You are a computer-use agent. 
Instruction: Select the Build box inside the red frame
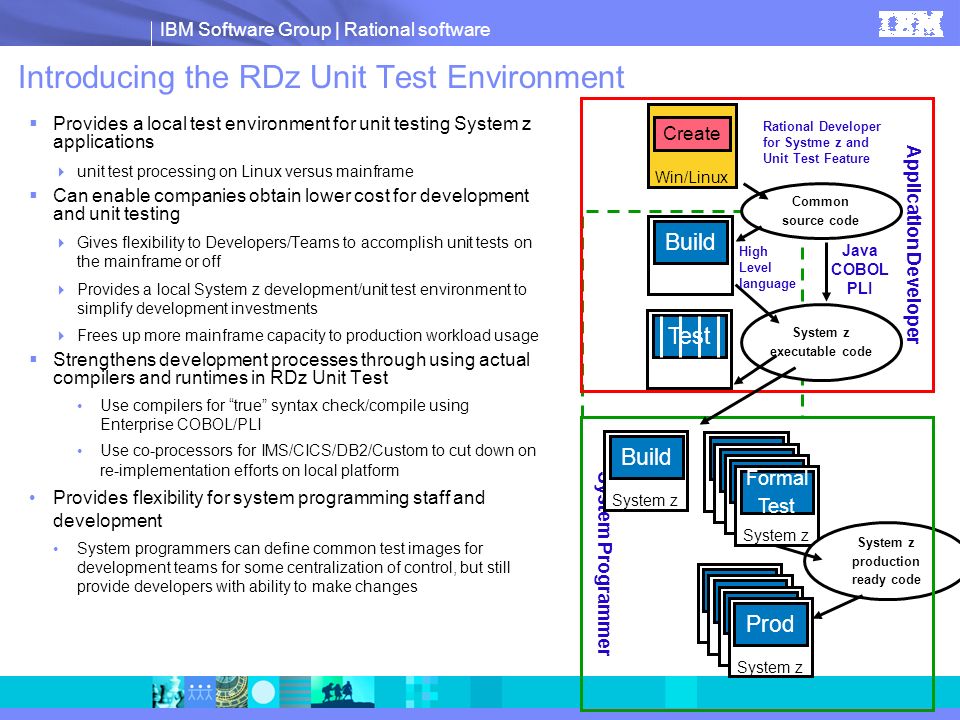(x=690, y=242)
